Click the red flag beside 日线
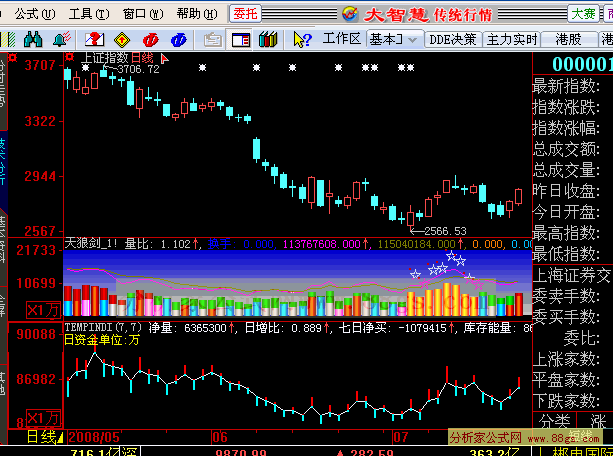Image resolution: width=613 pixels, height=456 pixels. (164, 59)
